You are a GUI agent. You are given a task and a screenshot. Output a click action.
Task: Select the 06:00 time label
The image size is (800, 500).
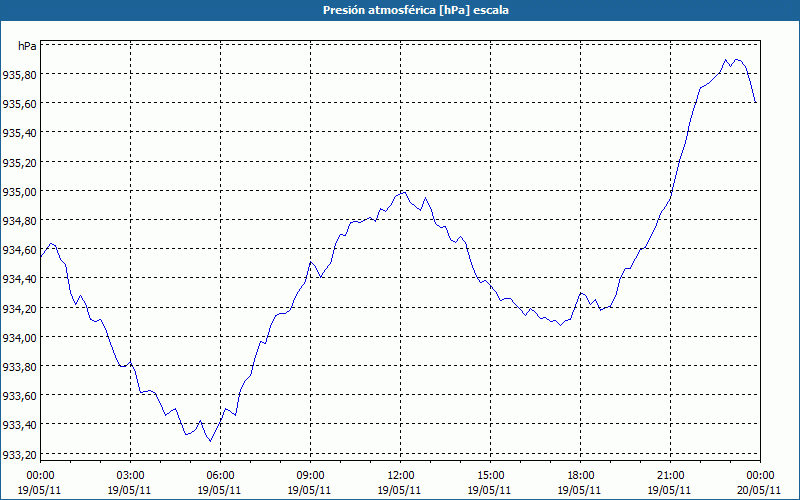[x=220, y=476]
